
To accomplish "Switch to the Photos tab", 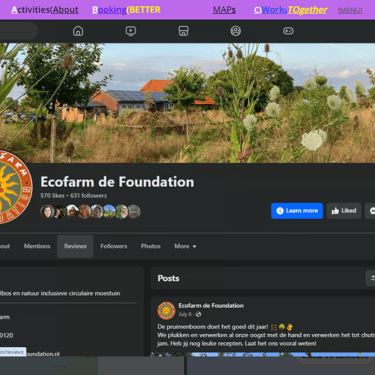I will click(151, 246).
